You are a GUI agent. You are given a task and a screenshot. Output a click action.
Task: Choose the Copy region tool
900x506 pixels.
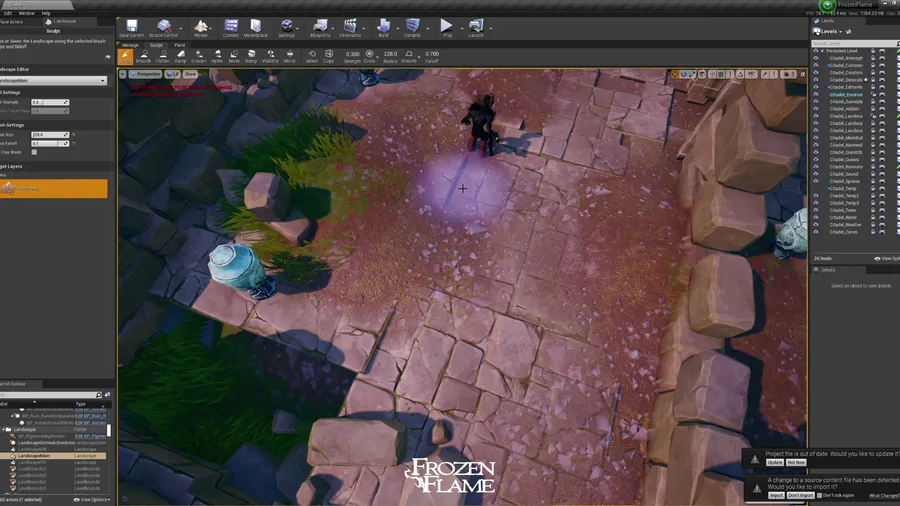[x=328, y=56]
